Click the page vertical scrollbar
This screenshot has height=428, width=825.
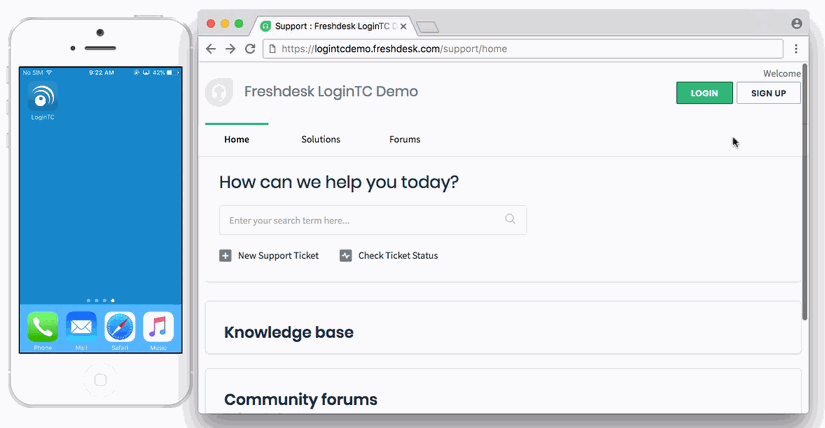point(804,192)
